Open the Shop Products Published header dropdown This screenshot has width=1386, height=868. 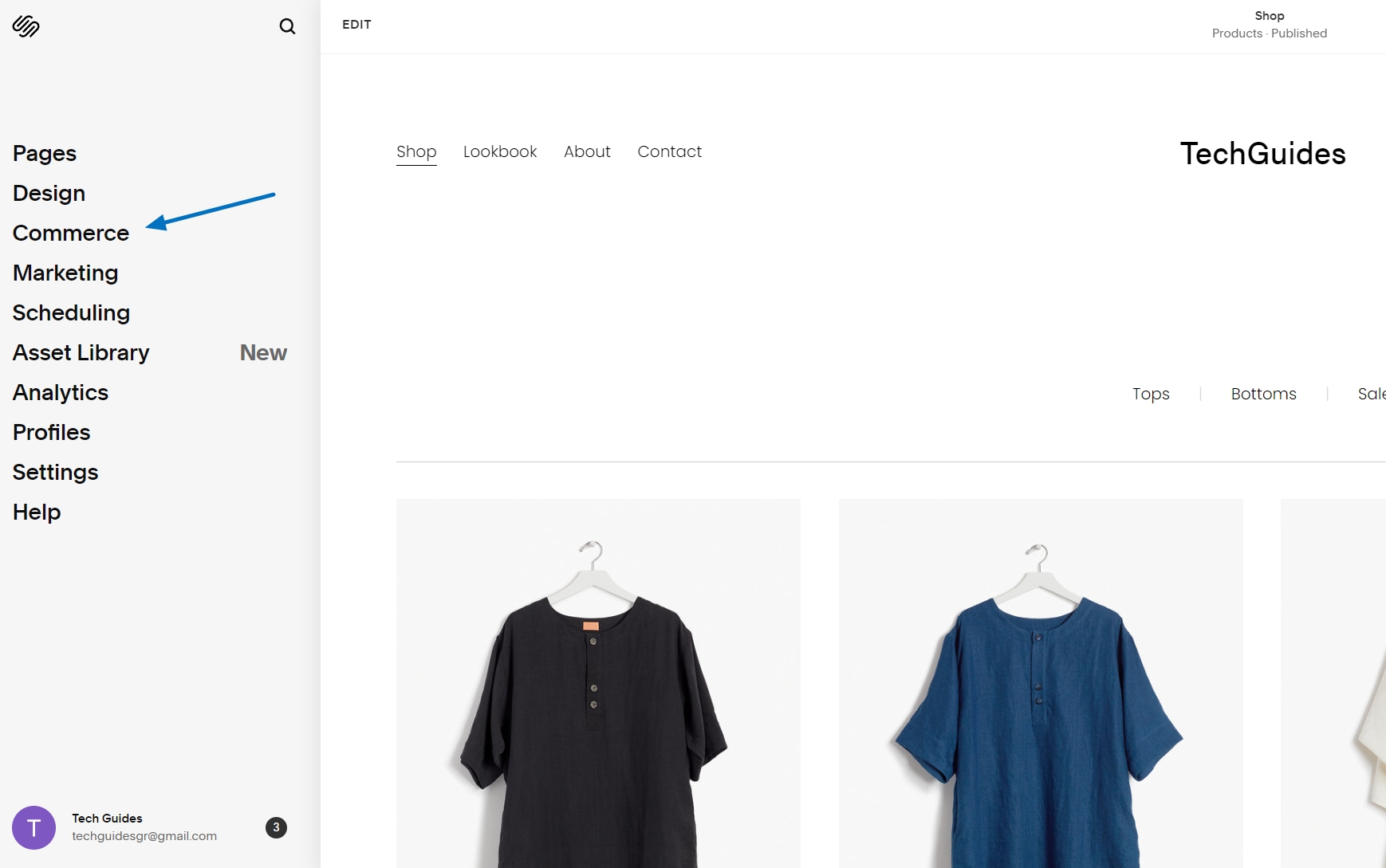pos(1269,24)
